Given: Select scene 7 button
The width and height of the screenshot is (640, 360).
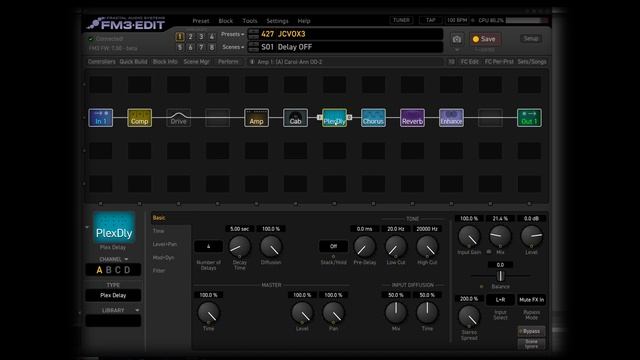Looking at the screenshot, I should tap(201, 47).
